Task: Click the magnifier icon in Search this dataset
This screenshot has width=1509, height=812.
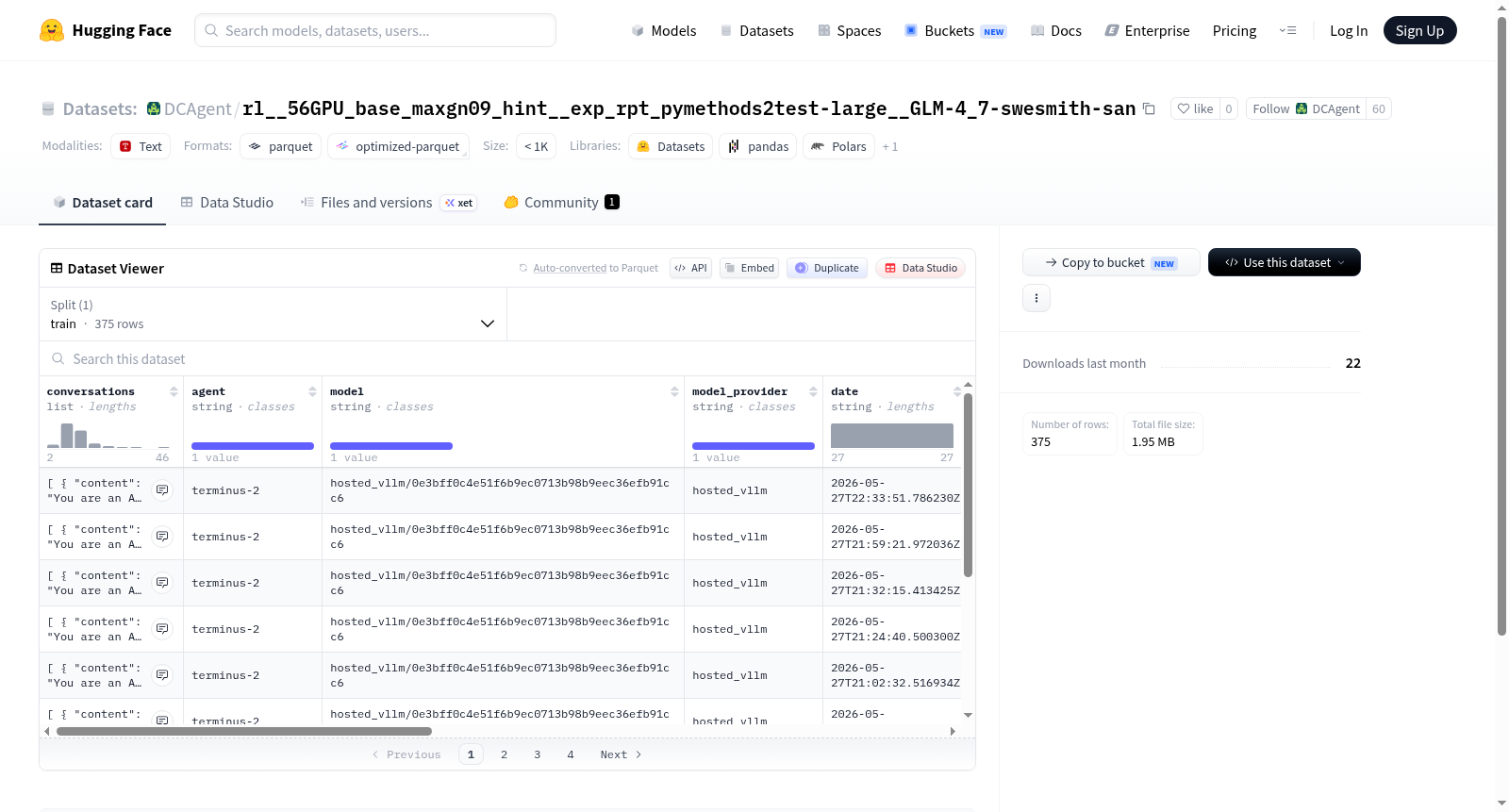Action: [x=58, y=359]
